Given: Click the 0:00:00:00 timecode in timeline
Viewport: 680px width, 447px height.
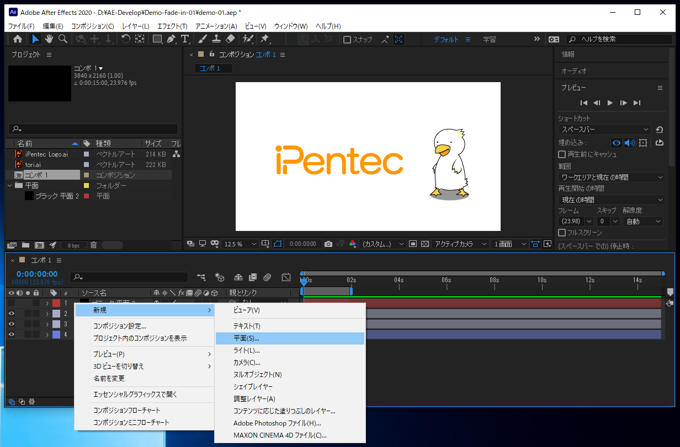Looking at the screenshot, I should (37, 274).
